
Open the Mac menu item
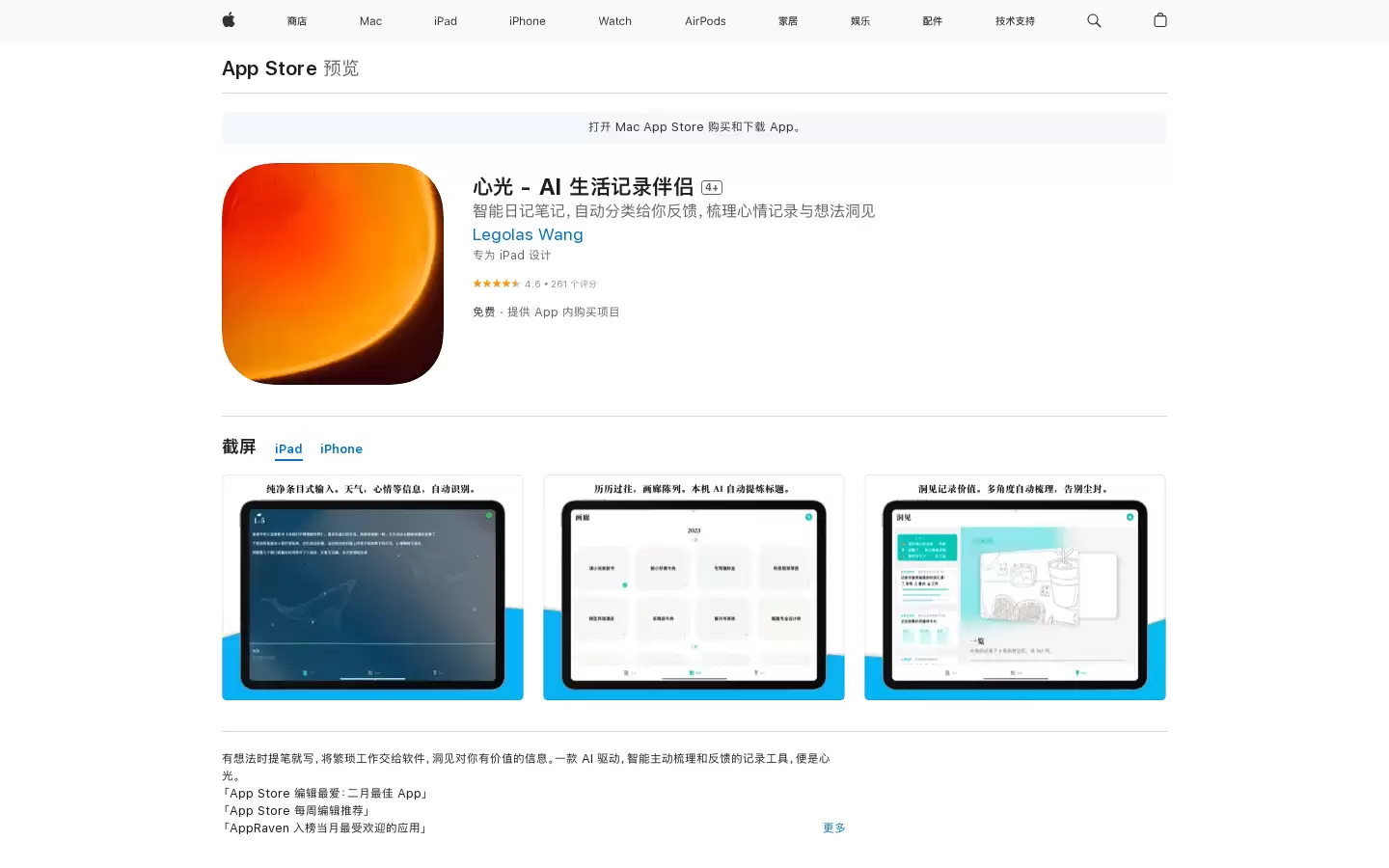pyautogui.click(x=370, y=21)
